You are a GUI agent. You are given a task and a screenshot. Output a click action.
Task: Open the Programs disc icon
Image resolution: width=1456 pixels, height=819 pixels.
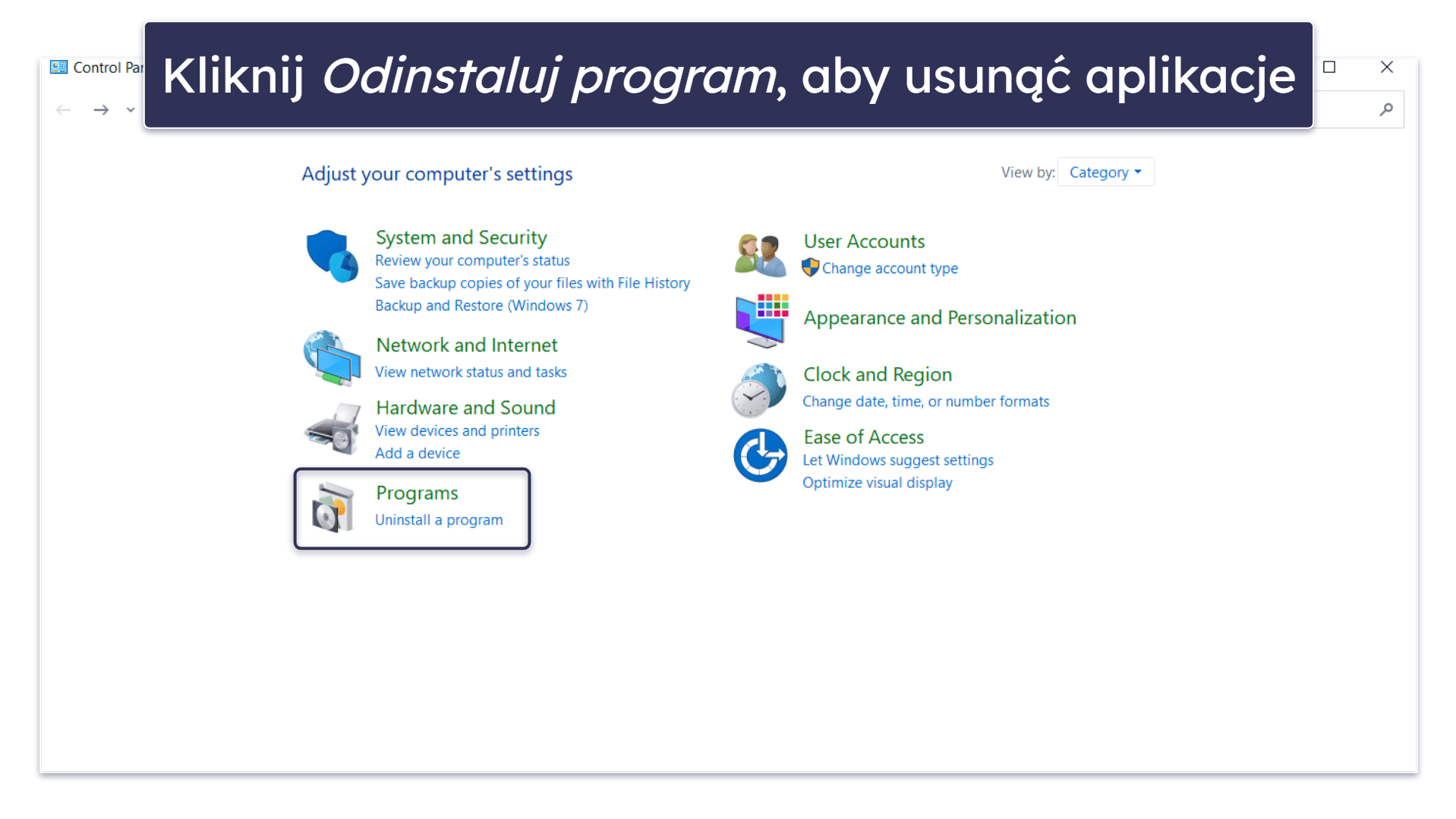[332, 507]
